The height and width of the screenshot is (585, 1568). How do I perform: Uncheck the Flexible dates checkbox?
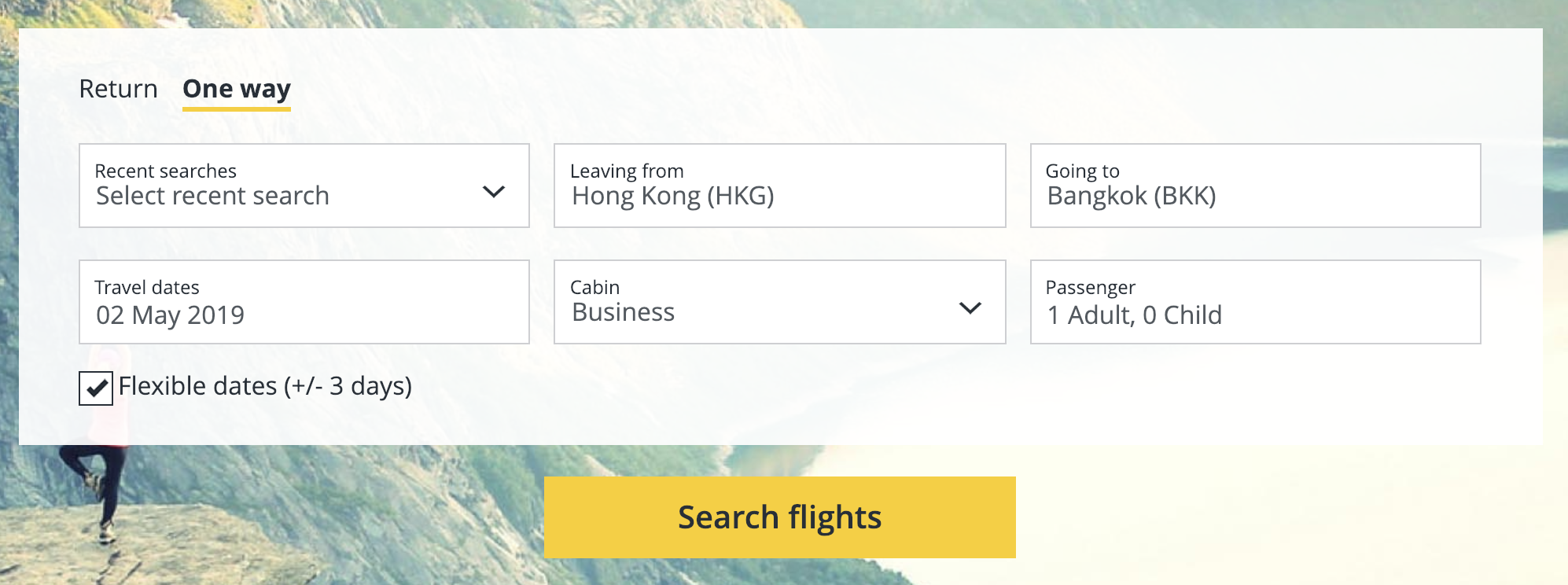pos(96,388)
